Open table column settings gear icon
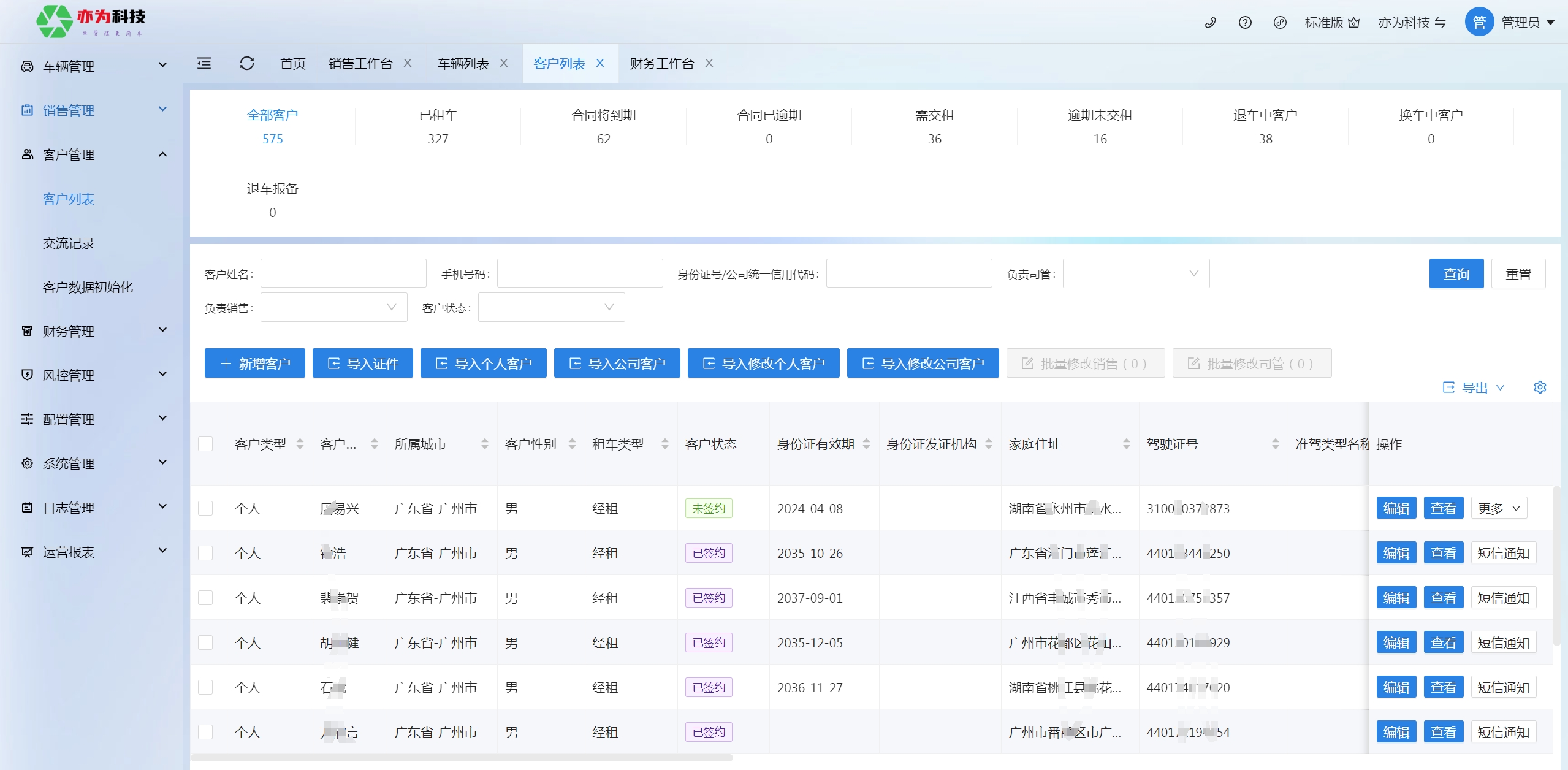This screenshot has height=770, width=1568. 1540,387
